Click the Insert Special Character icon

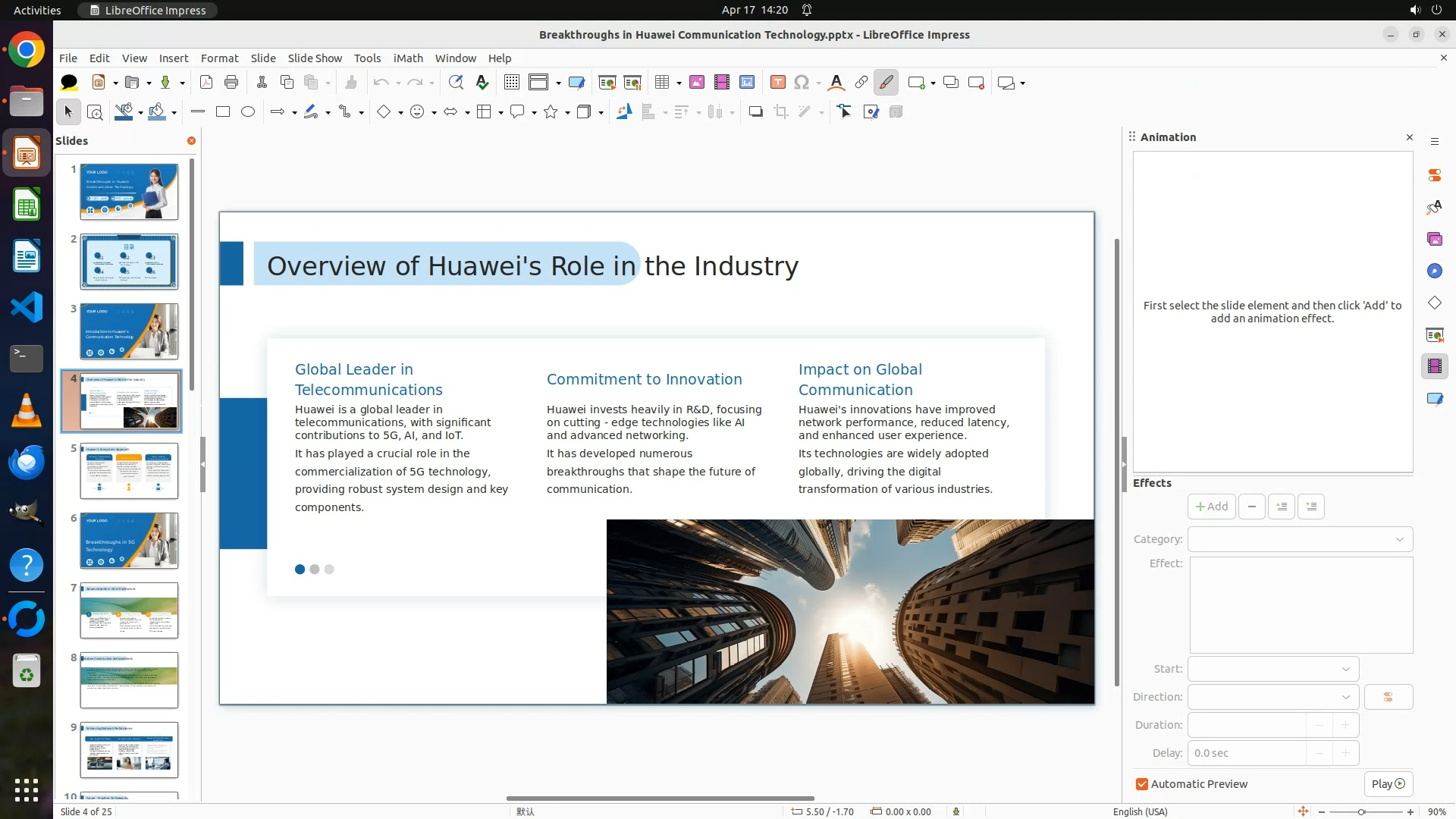point(802,83)
